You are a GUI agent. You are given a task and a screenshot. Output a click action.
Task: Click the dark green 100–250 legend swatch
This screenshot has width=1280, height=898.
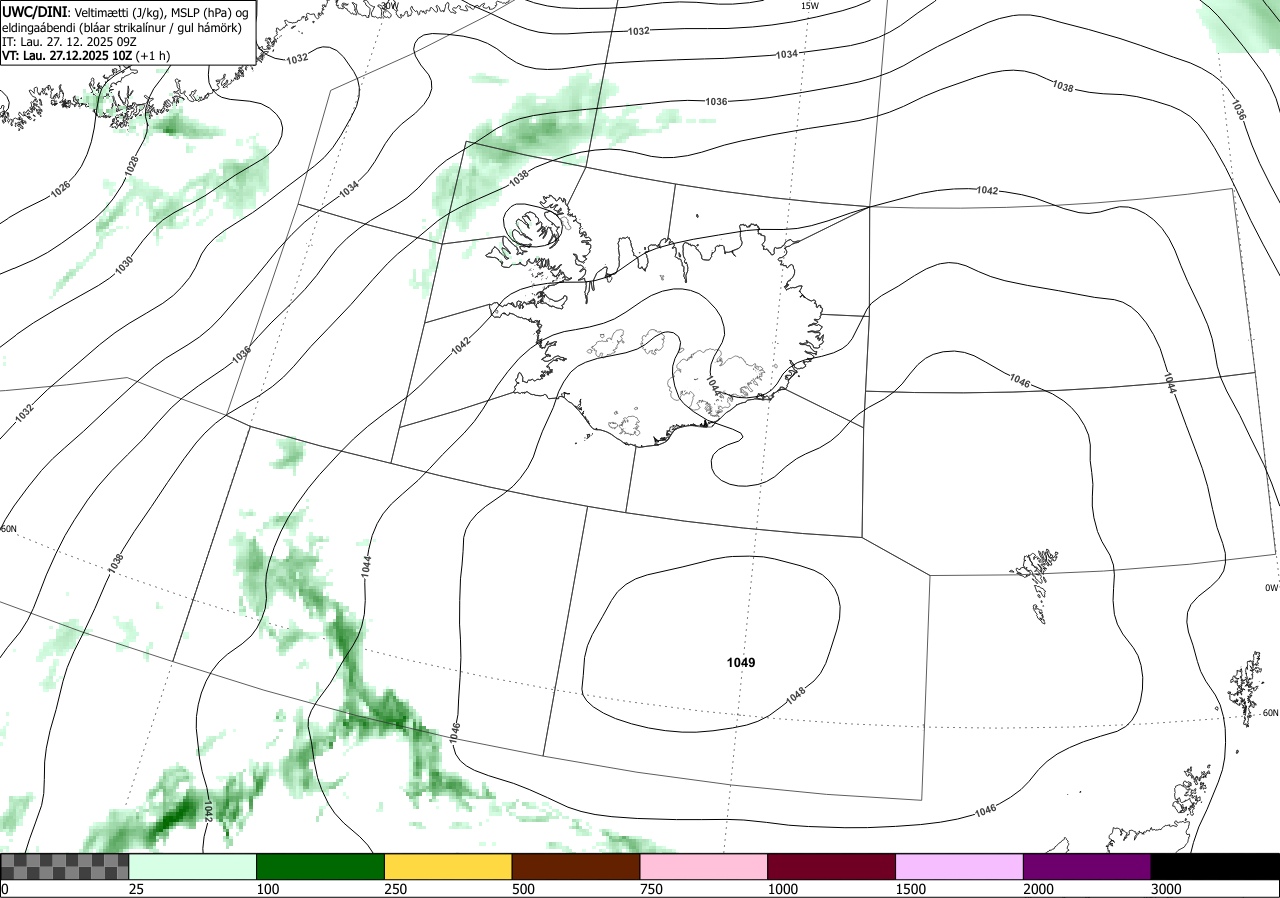click(321, 866)
